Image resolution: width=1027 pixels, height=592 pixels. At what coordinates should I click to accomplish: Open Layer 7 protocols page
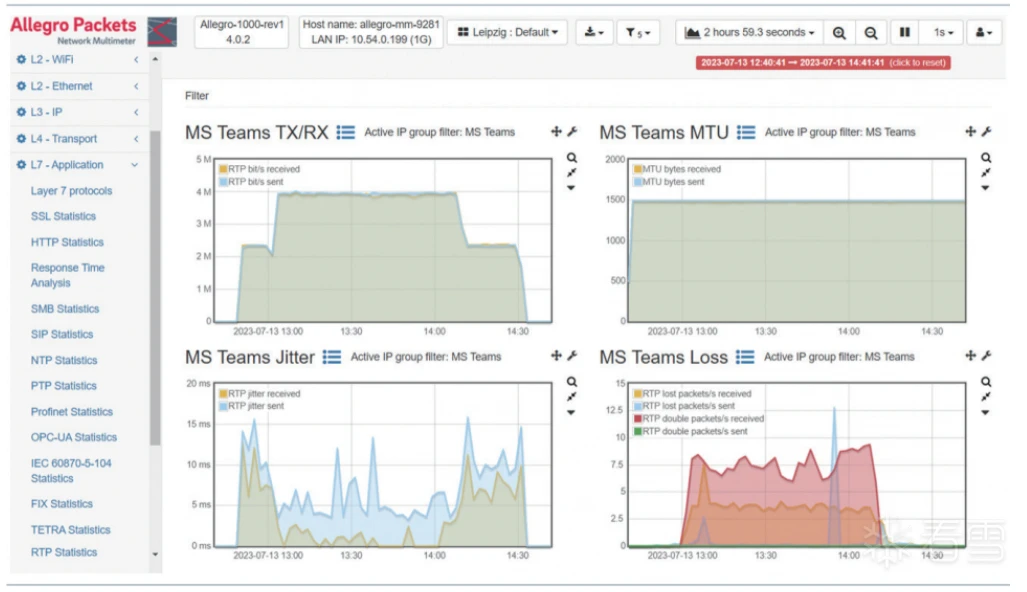point(71,191)
